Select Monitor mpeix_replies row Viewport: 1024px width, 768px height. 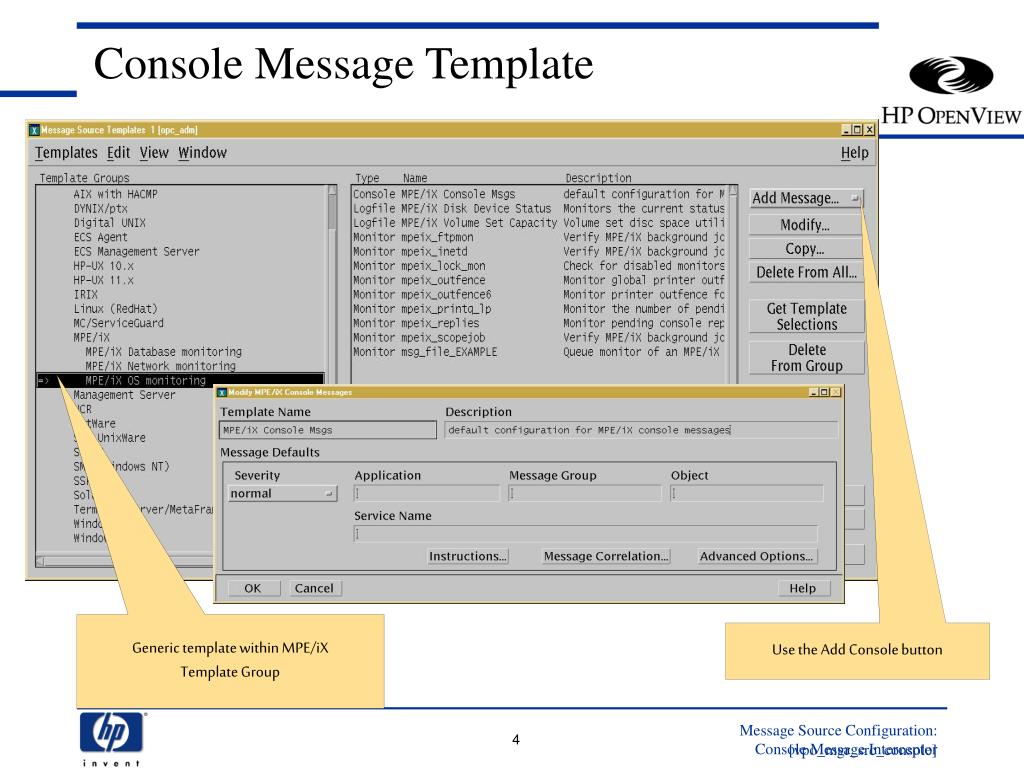pos(539,323)
